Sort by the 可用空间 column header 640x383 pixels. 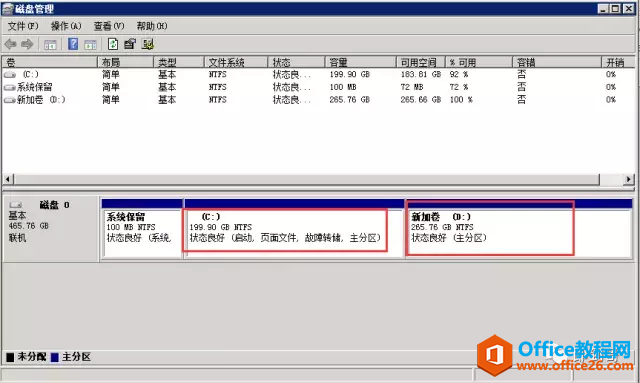[421, 62]
